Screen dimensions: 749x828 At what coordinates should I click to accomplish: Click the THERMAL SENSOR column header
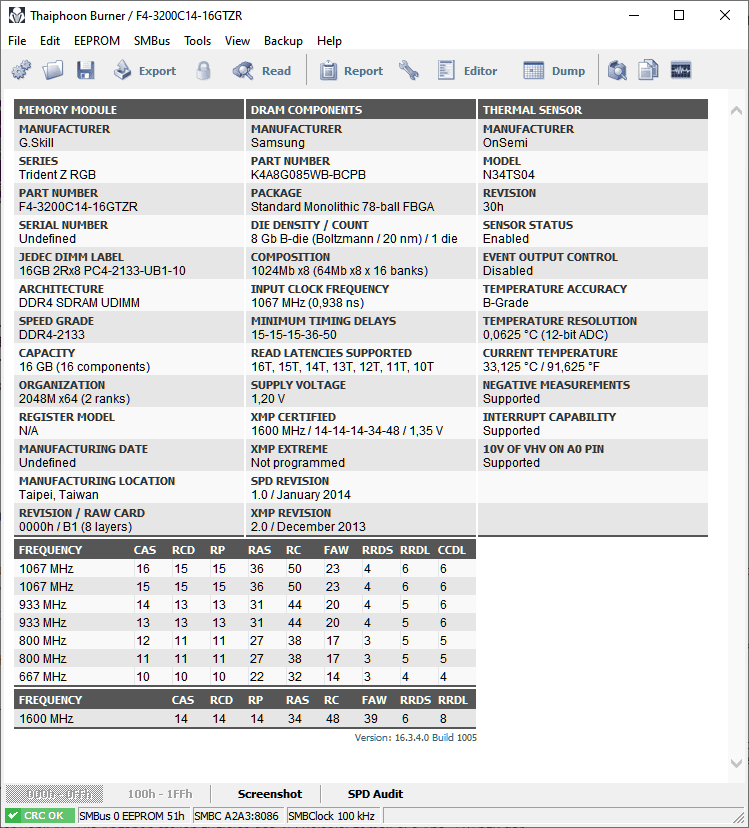point(593,109)
